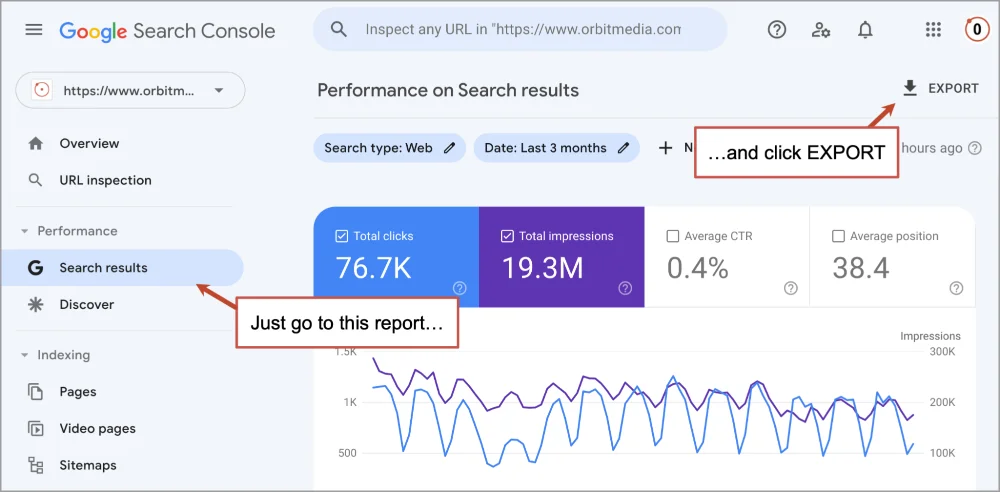The width and height of the screenshot is (1000, 492).
Task: Click the 76.7K total clicks value
Action: point(374,269)
